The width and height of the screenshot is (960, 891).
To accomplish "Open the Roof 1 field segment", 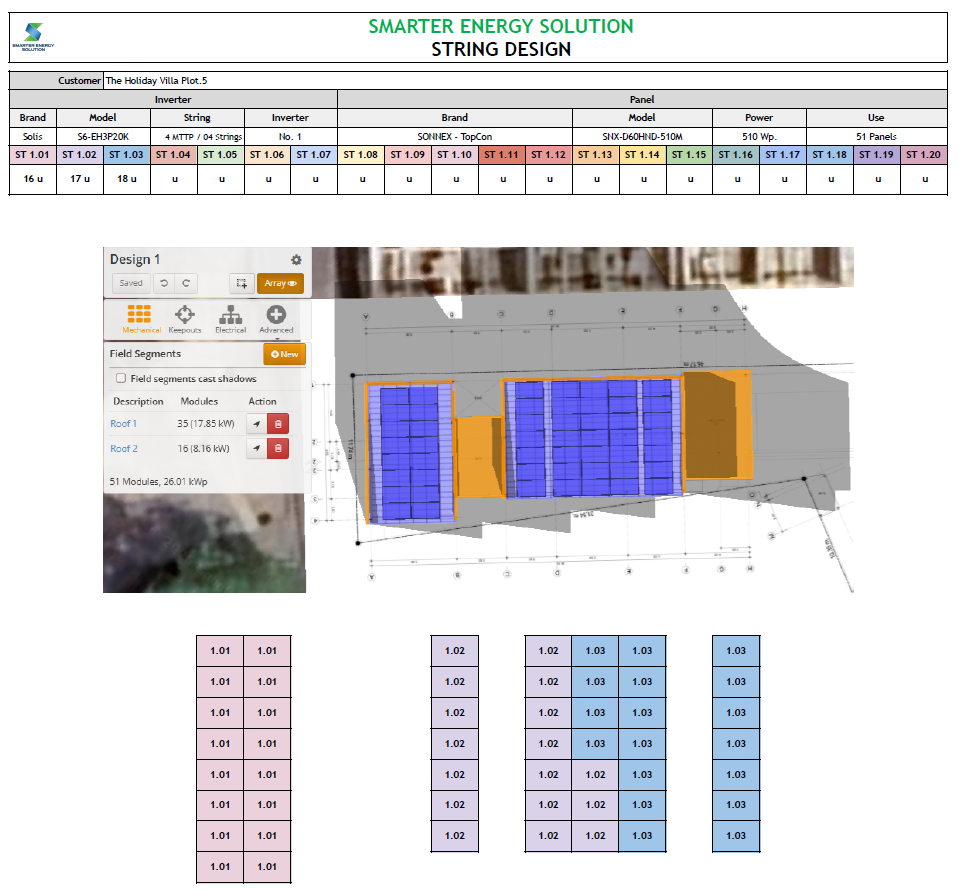I will tap(124, 424).
